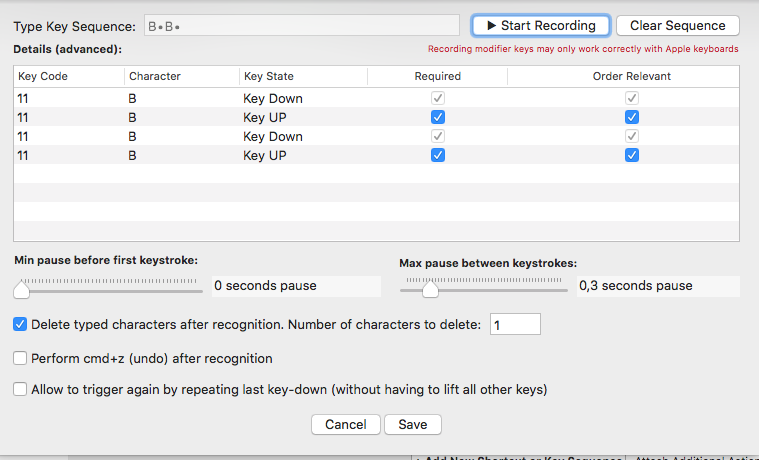Select the second Key Down table row
The width and height of the screenshot is (759, 460).
[200, 136]
